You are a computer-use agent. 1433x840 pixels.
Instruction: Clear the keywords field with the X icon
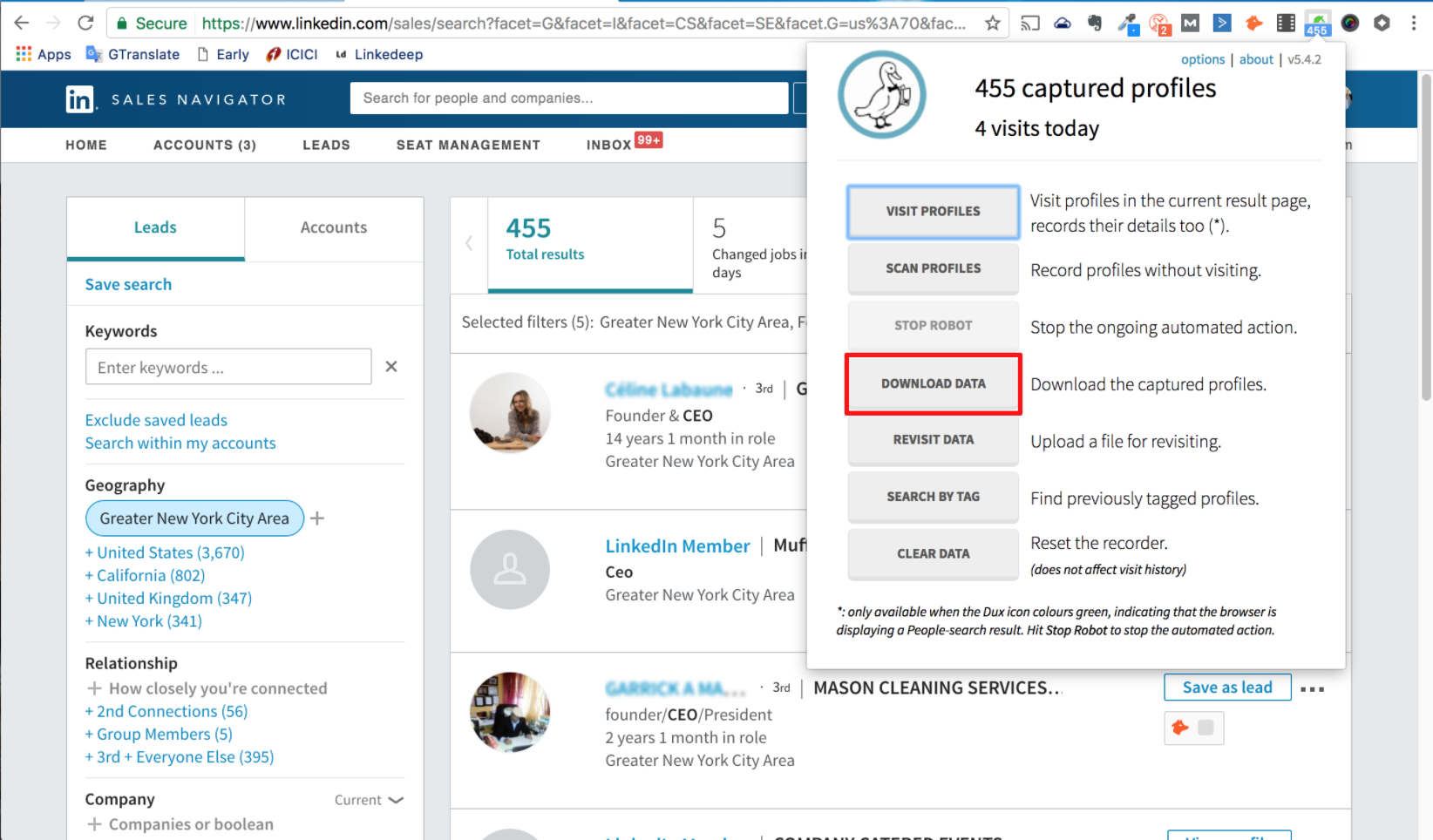(391, 367)
